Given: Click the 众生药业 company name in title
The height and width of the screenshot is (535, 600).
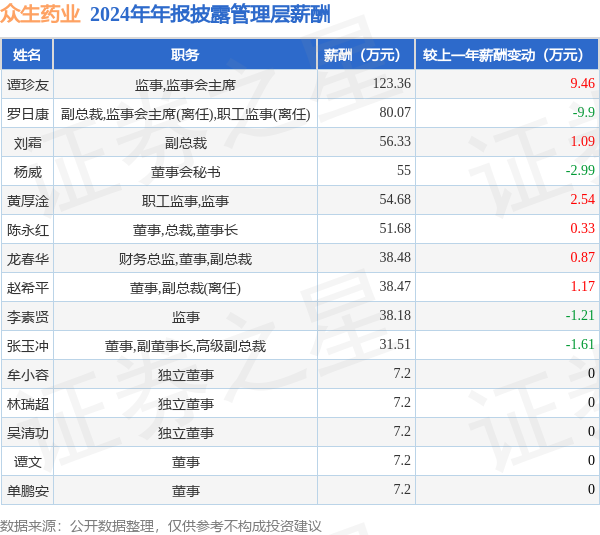Looking at the screenshot, I should pos(41,15).
